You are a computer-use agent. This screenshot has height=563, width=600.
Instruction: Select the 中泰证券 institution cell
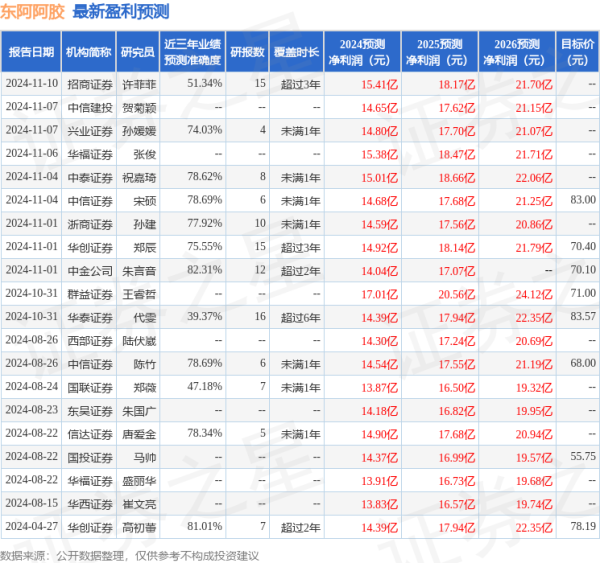90,178
